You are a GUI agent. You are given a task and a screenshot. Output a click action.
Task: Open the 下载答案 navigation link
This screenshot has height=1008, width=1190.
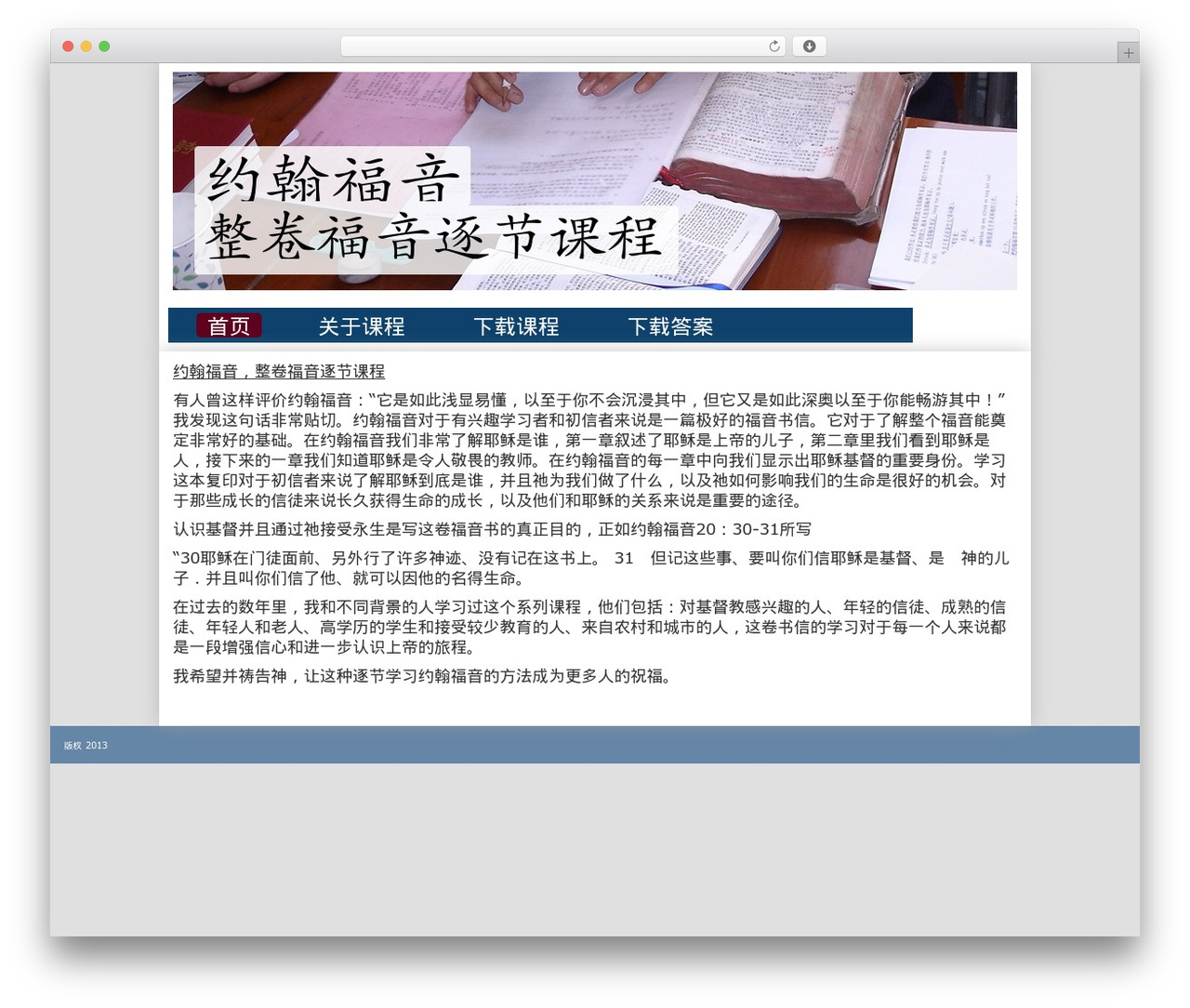tap(670, 326)
